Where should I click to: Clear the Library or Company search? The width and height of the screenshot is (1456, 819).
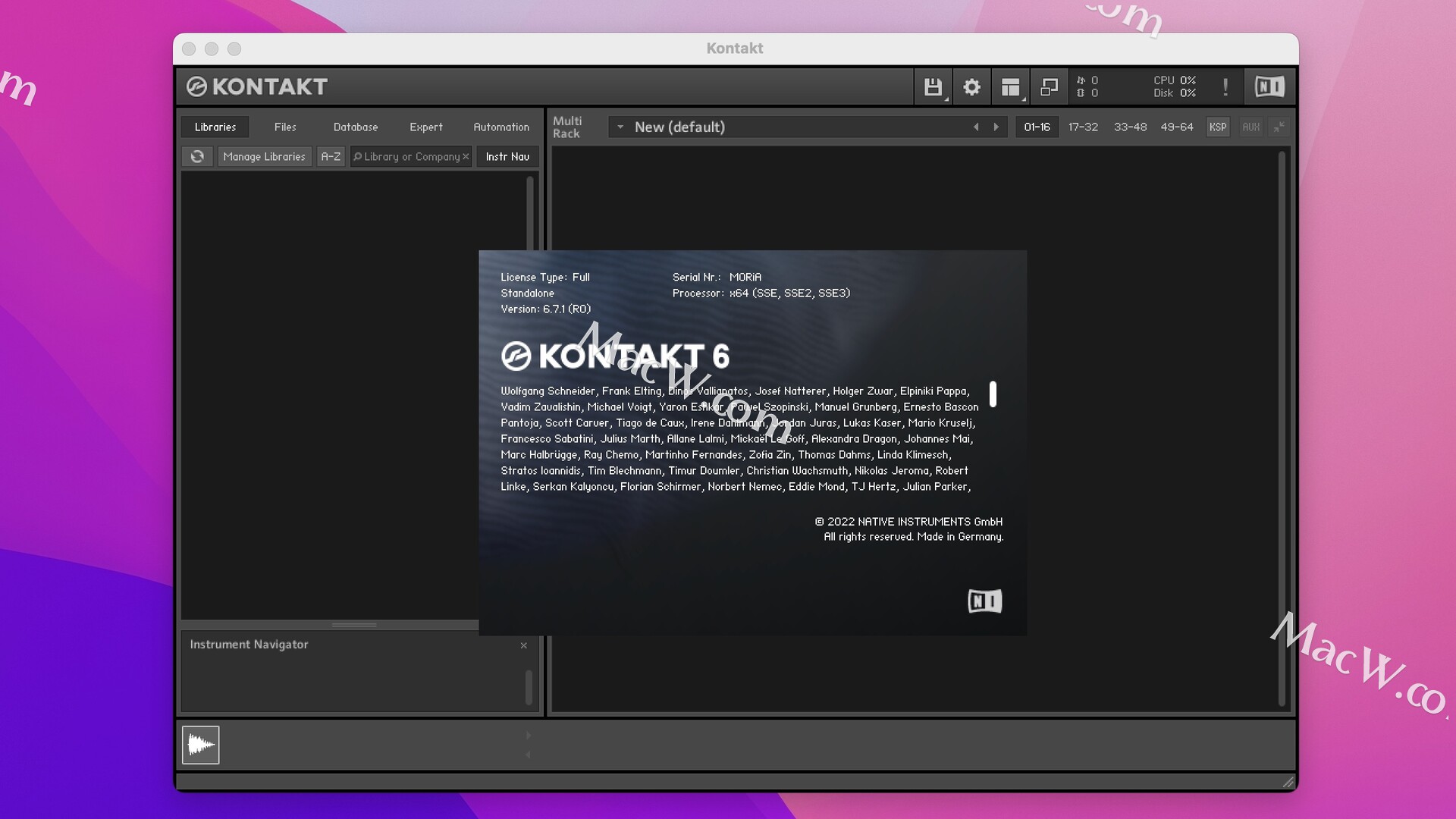coord(466,156)
